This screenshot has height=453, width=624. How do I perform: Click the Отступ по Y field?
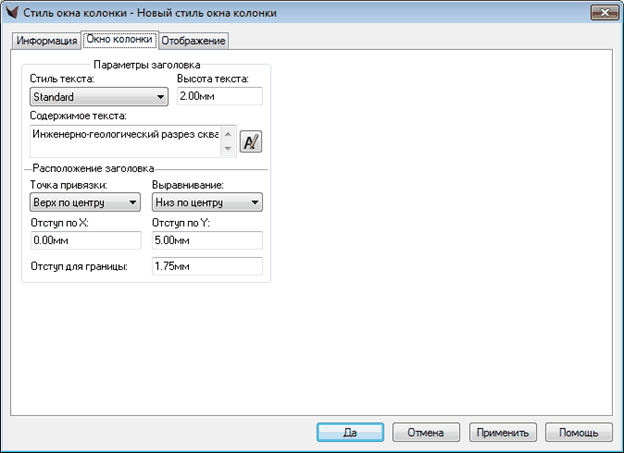click(206, 240)
